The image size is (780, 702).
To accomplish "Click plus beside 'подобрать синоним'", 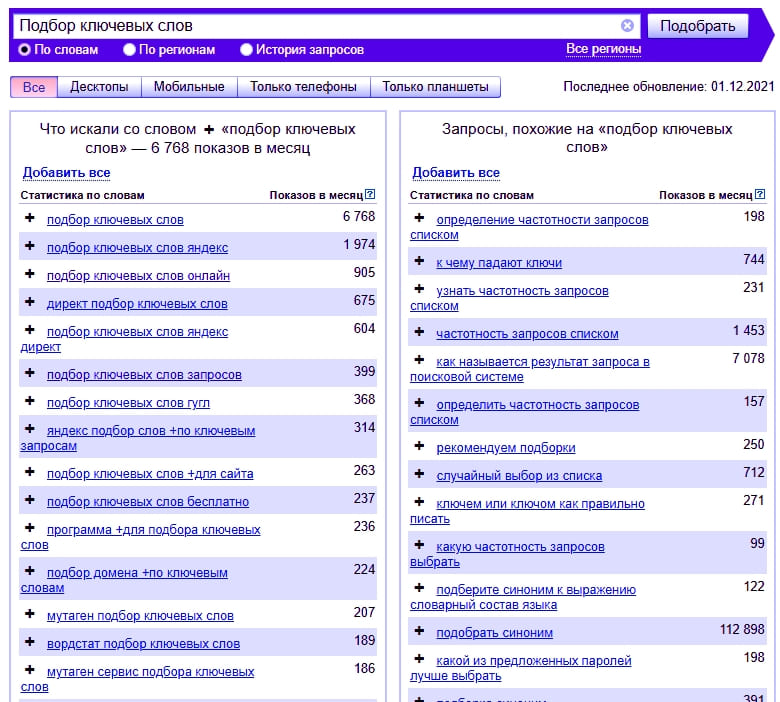I will 419,630.
